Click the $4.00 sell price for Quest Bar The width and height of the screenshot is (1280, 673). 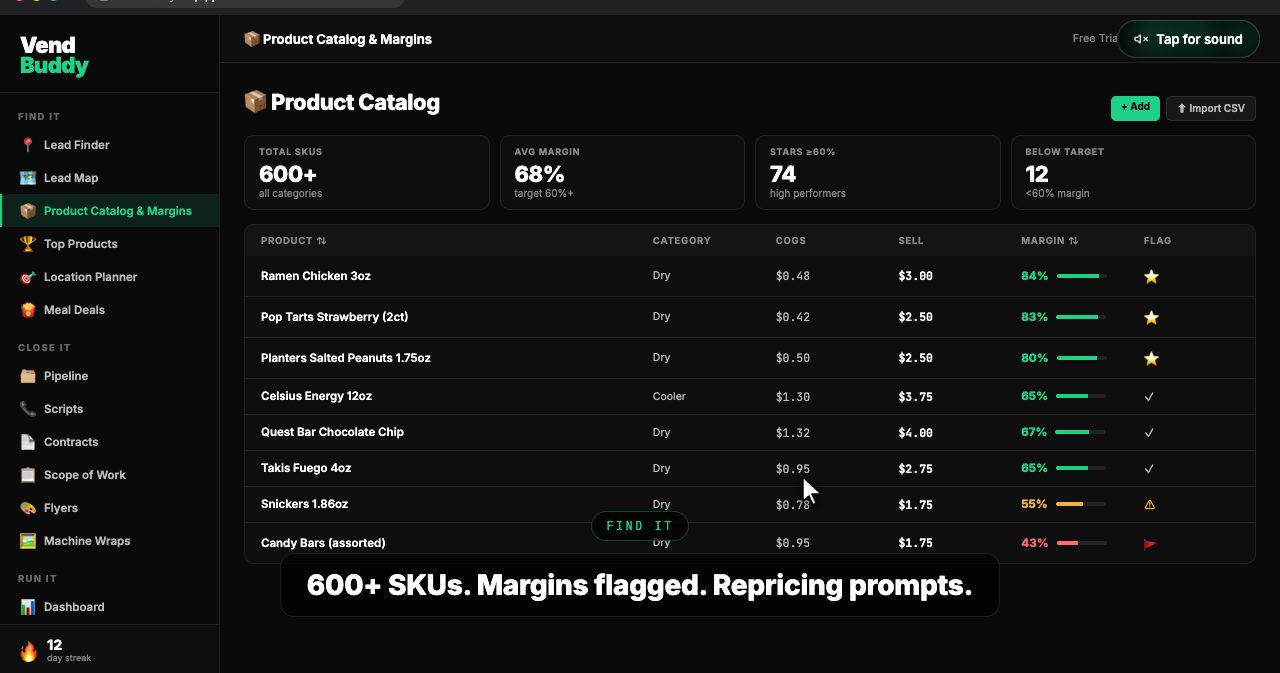[x=915, y=433]
